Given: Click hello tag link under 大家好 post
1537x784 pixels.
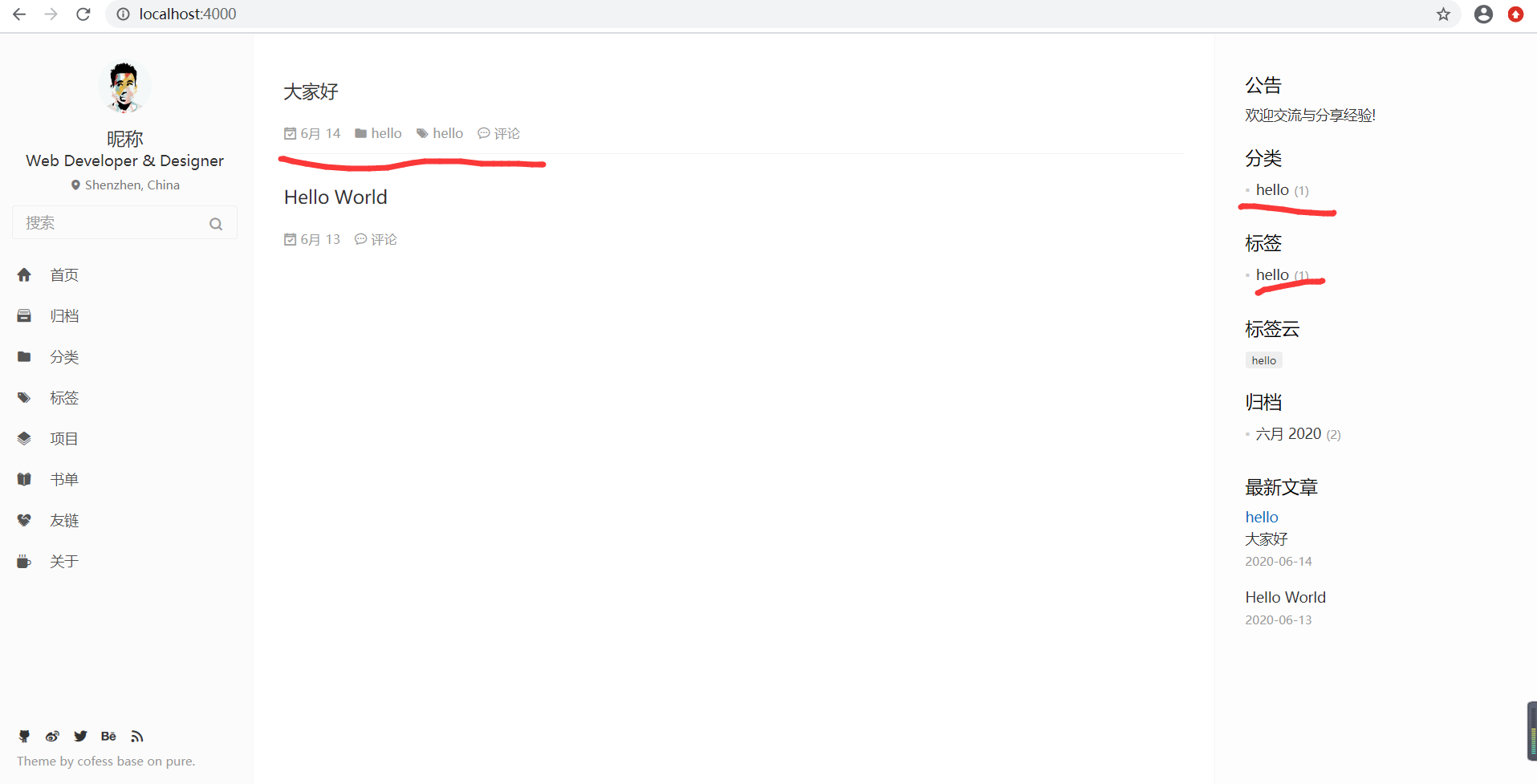Looking at the screenshot, I should pos(448,133).
